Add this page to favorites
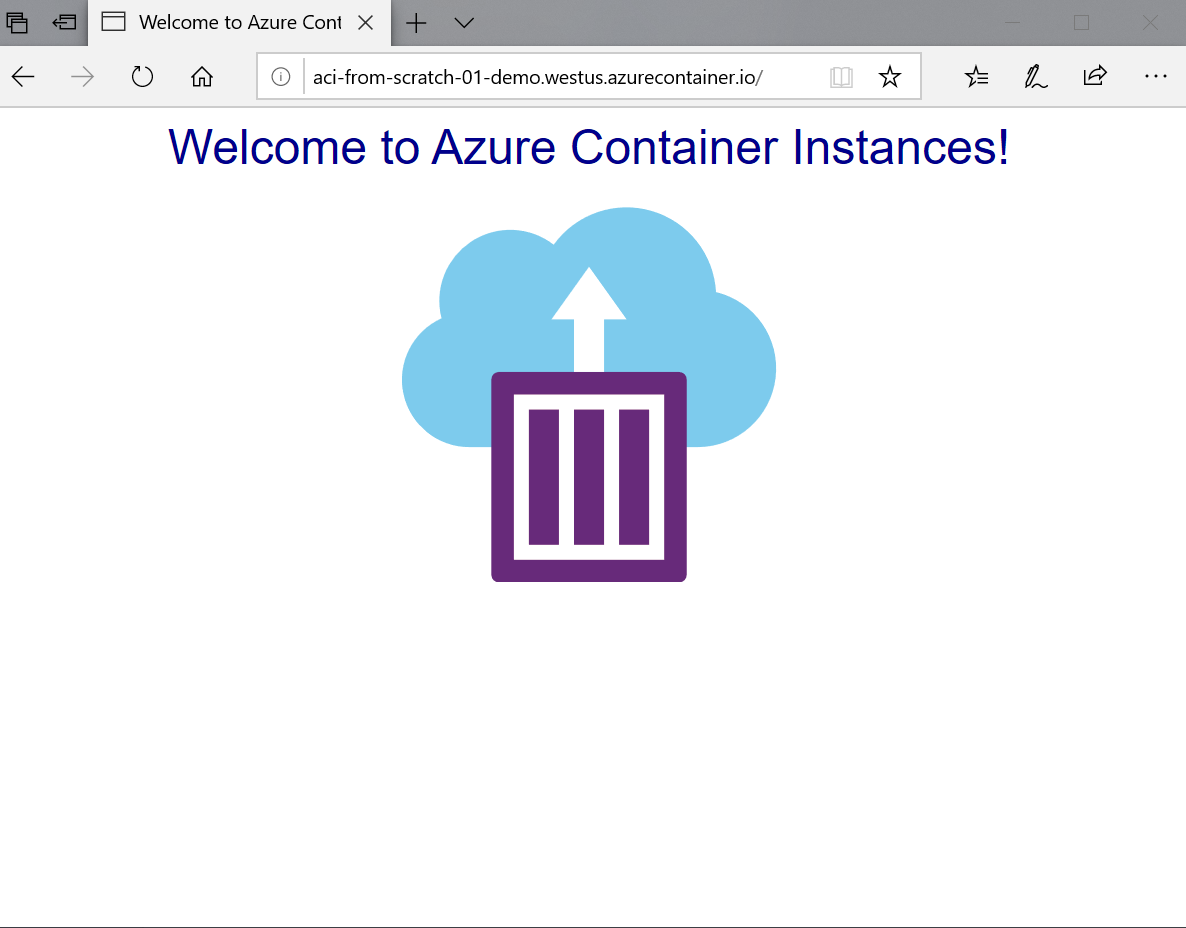The width and height of the screenshot is (1186, 928). point(890,76)
